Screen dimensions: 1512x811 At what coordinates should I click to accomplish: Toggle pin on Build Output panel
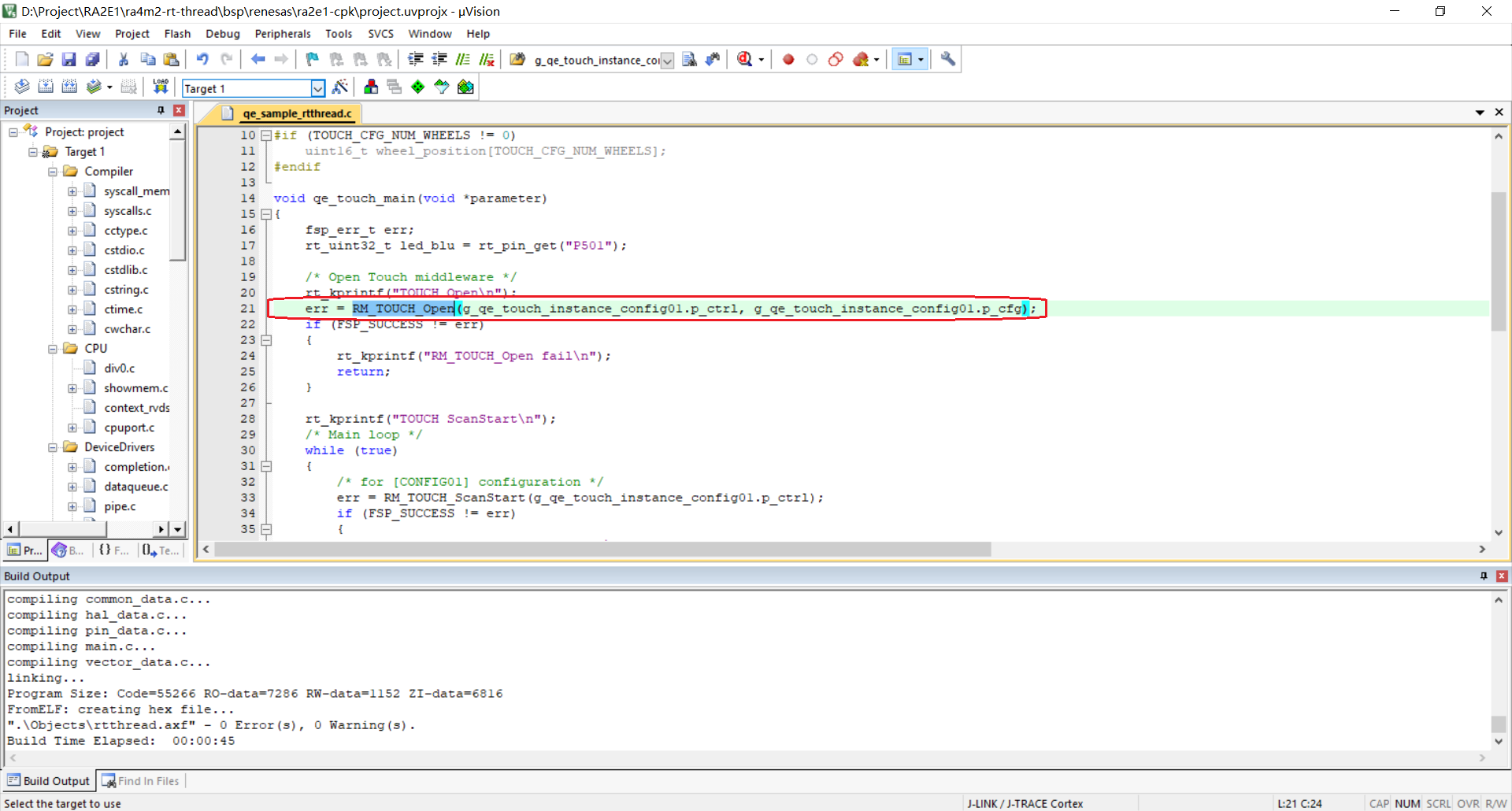click(1484, 576)
